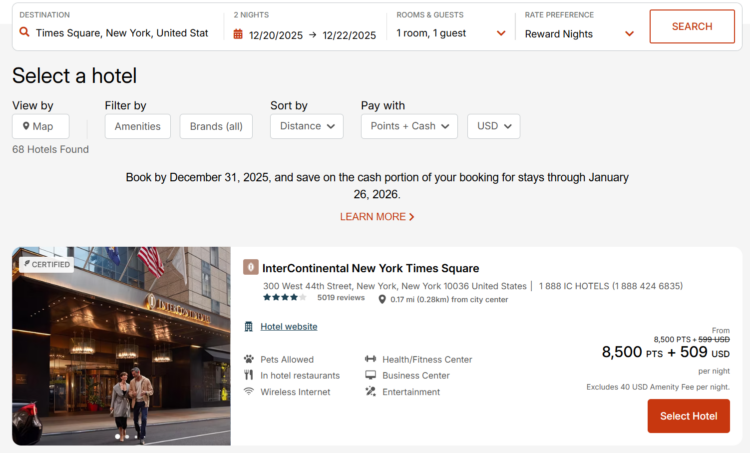Expand the Rate Preference dropdown
Screen dimensions: 750x453
point(629,34)
